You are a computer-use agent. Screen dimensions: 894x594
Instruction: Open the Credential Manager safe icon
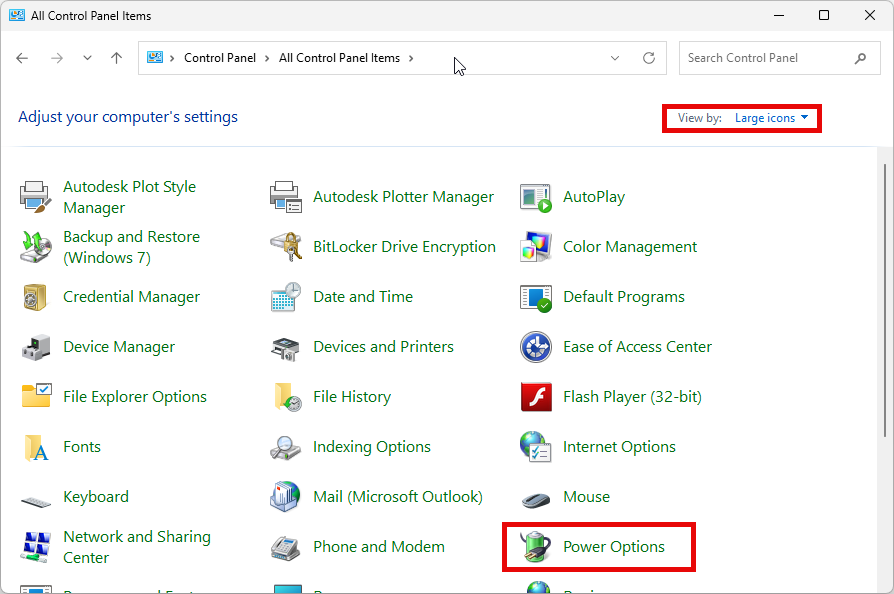(36, 297)
